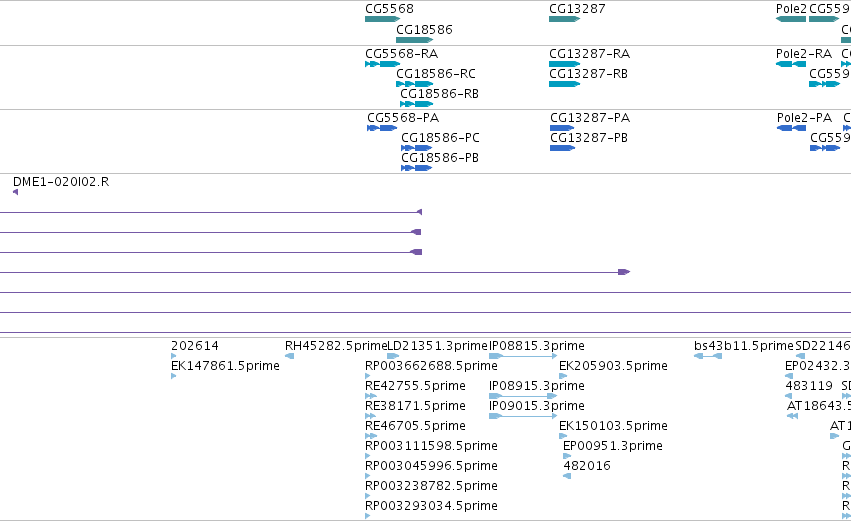Select the CG18586 gene feature bar
Image resolution: width=851 pixels, height=521 pixels.
[415, 40]
